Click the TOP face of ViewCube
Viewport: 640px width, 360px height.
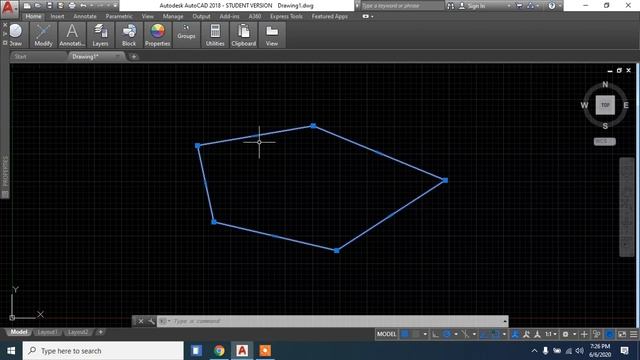point(605,105)
